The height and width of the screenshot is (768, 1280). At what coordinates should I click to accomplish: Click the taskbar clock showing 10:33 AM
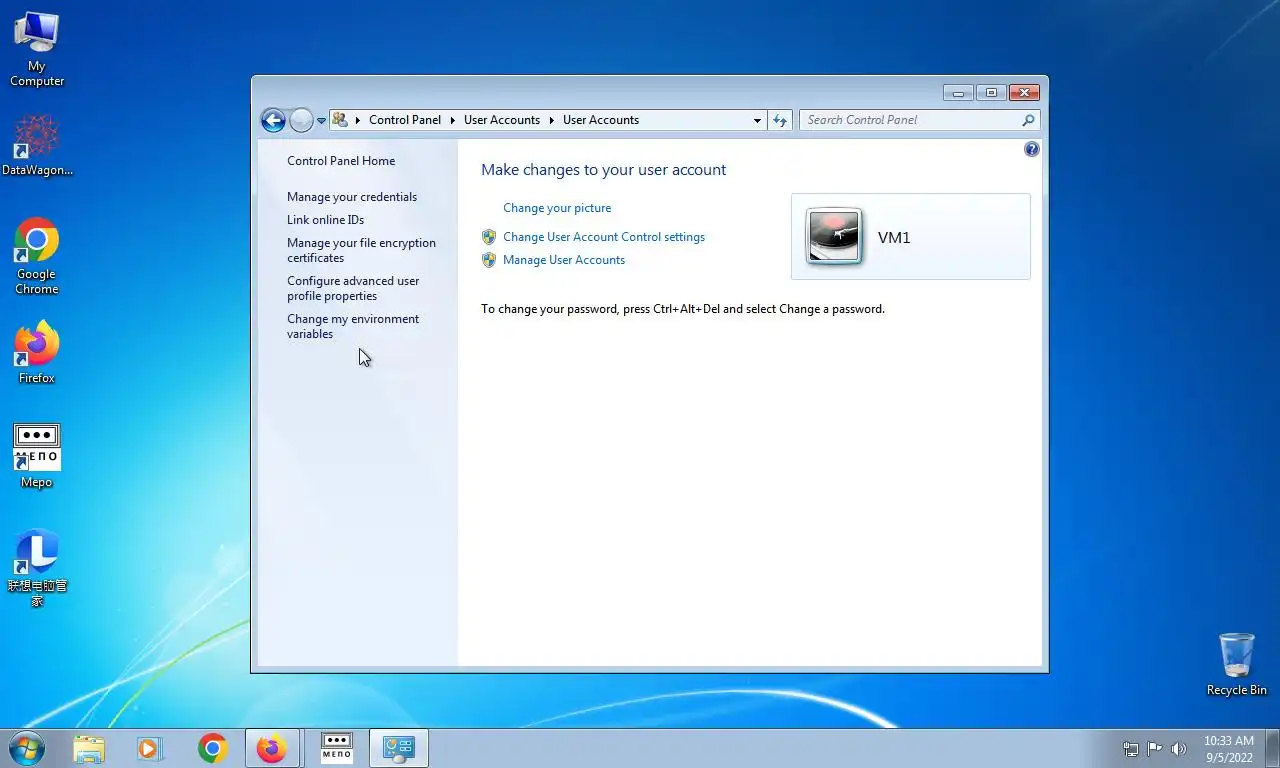[1229, 749]
